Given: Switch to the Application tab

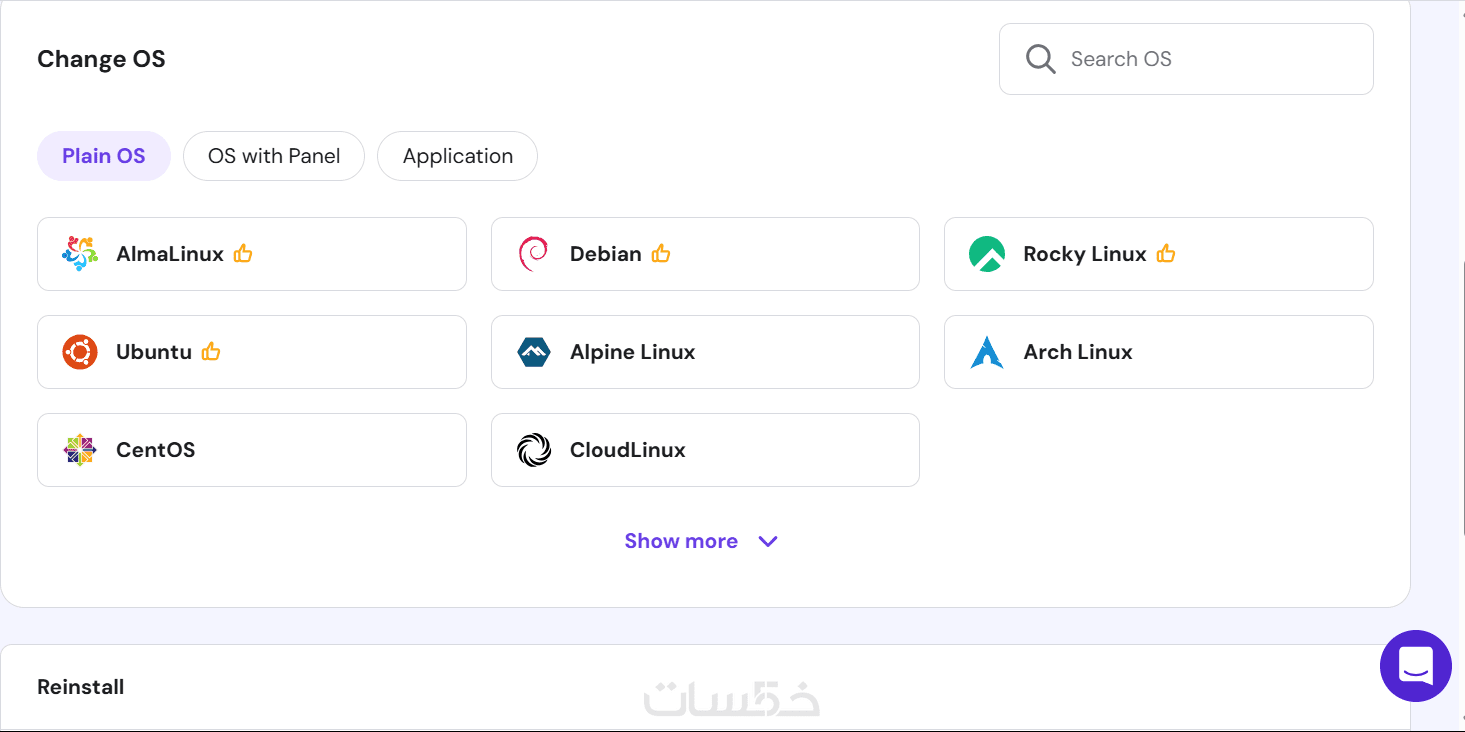Looking at the screenshot, I should (458, 156).
